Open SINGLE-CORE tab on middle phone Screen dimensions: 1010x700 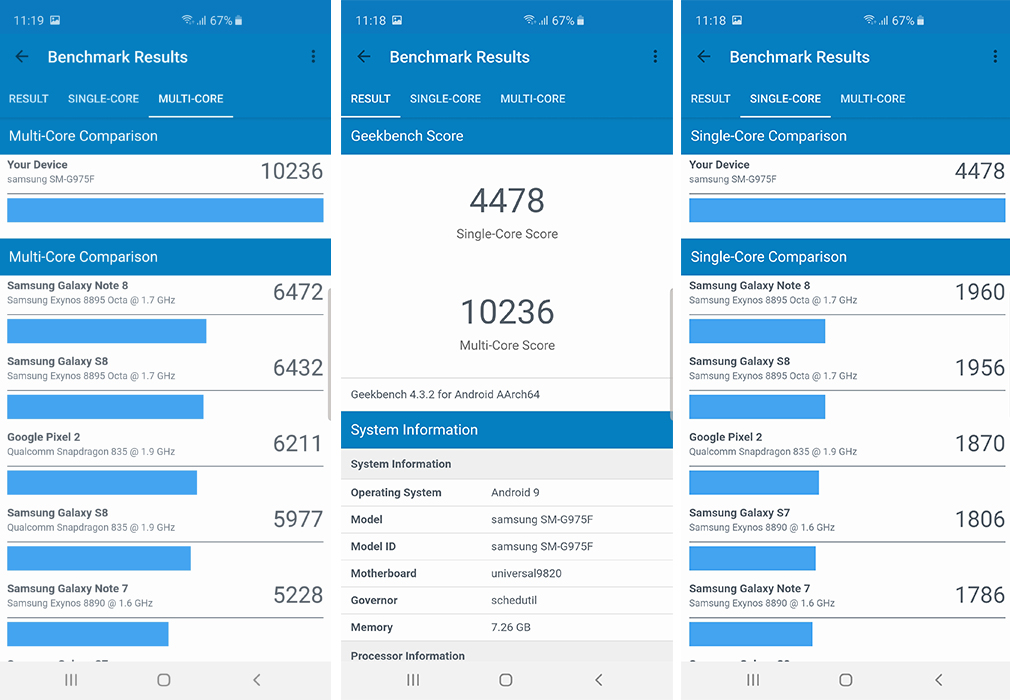[x=445, y=99]
